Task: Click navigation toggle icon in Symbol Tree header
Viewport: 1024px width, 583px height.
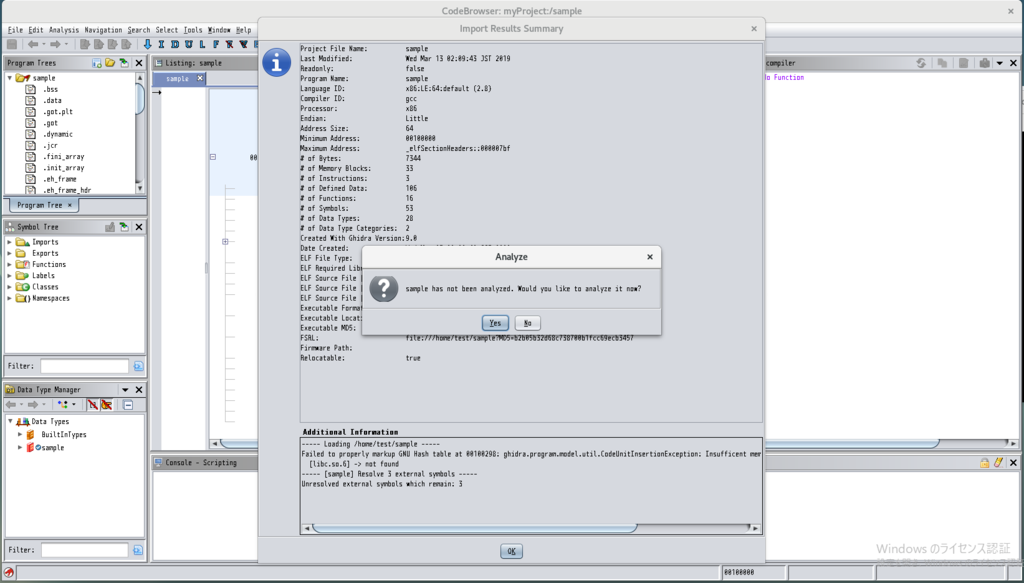Action: tap(123, 227)
